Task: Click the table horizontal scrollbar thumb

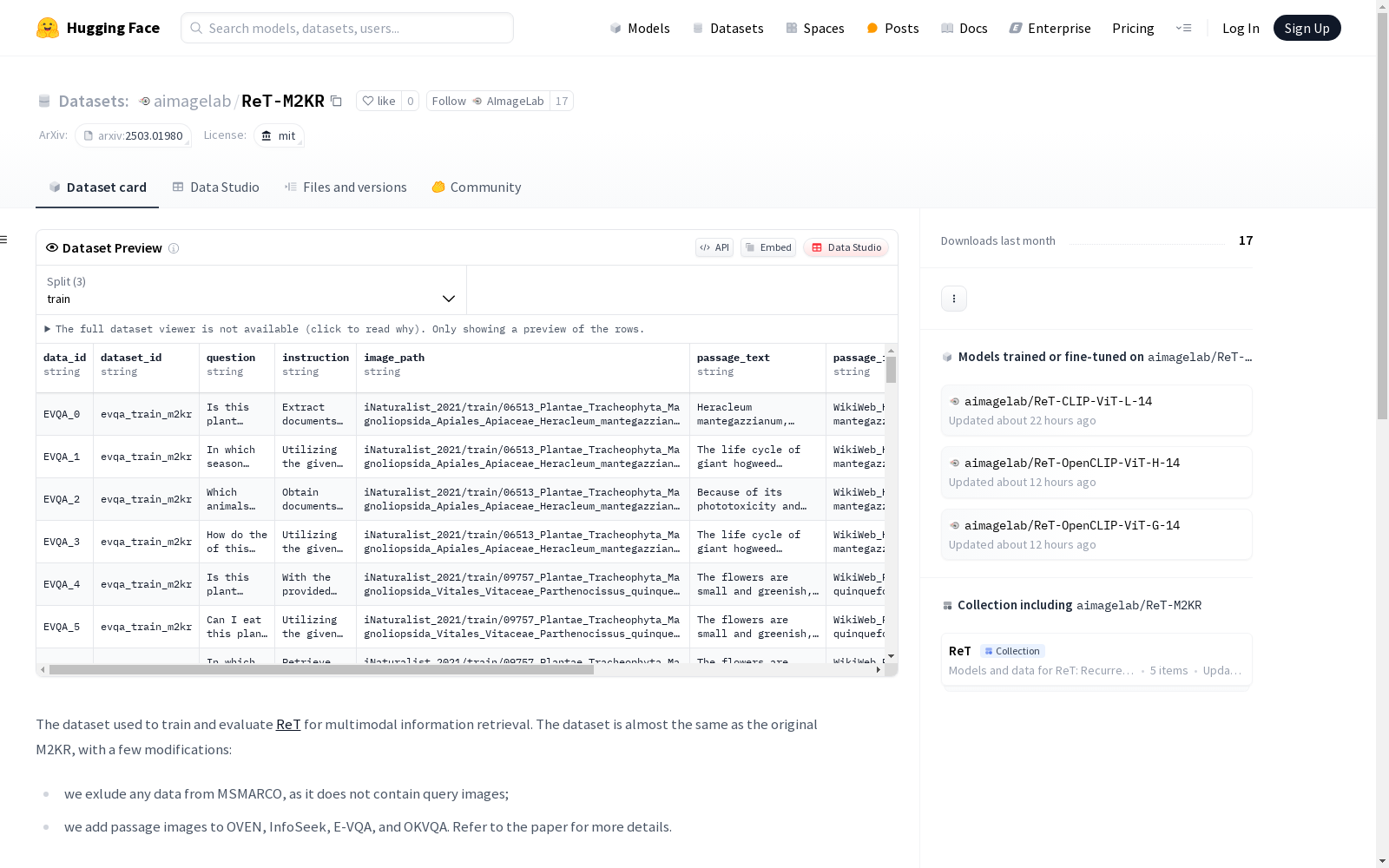Action: [x=321, y=670]
